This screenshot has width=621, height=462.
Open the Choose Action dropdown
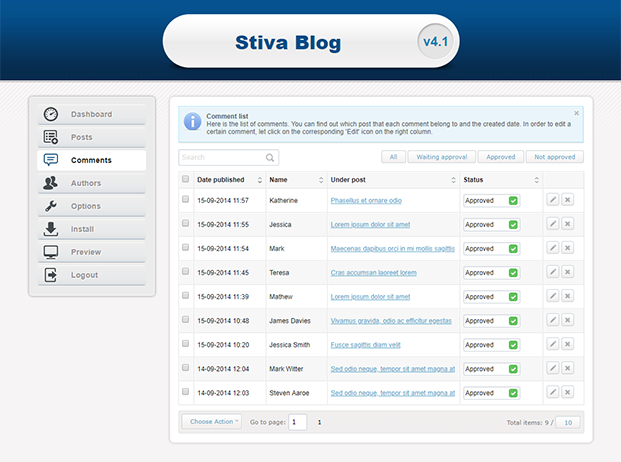[212, 422]
